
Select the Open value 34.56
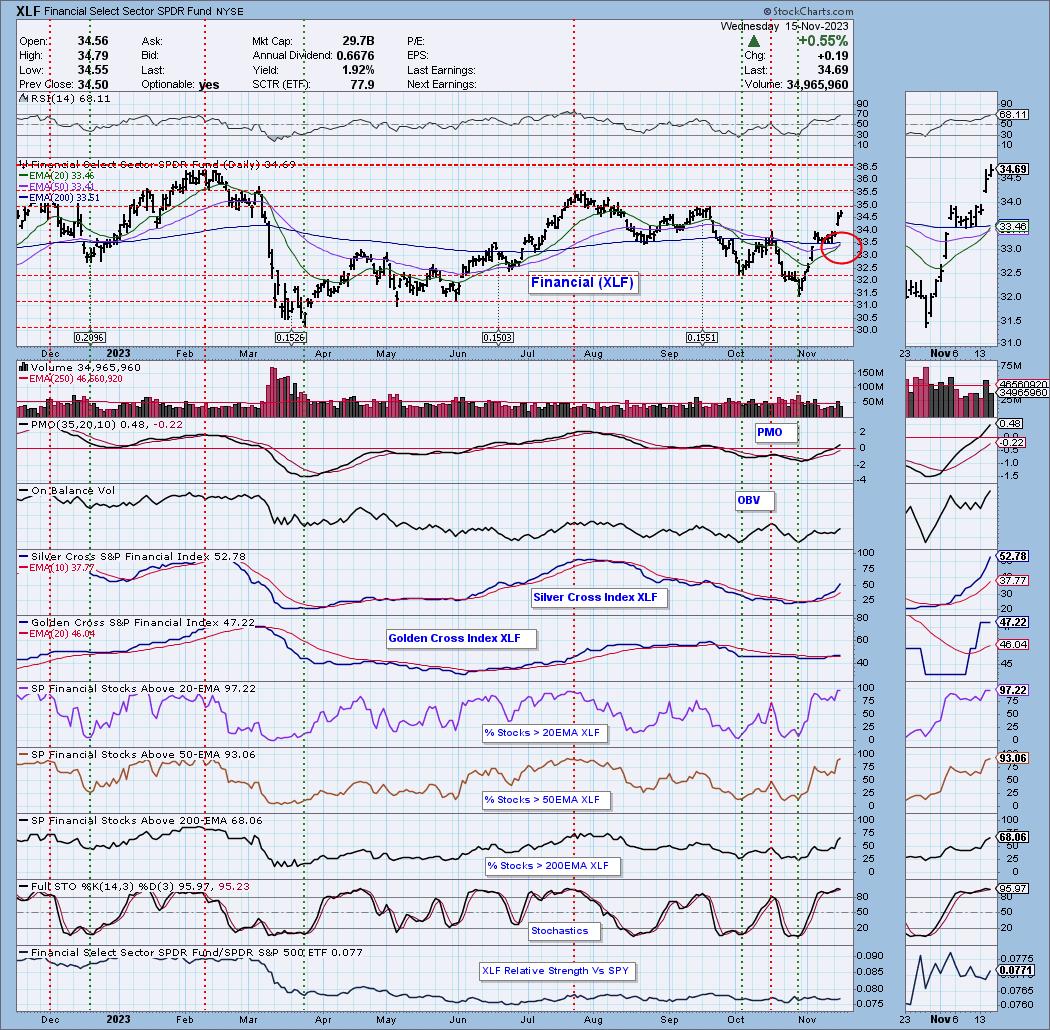(93, 41)
